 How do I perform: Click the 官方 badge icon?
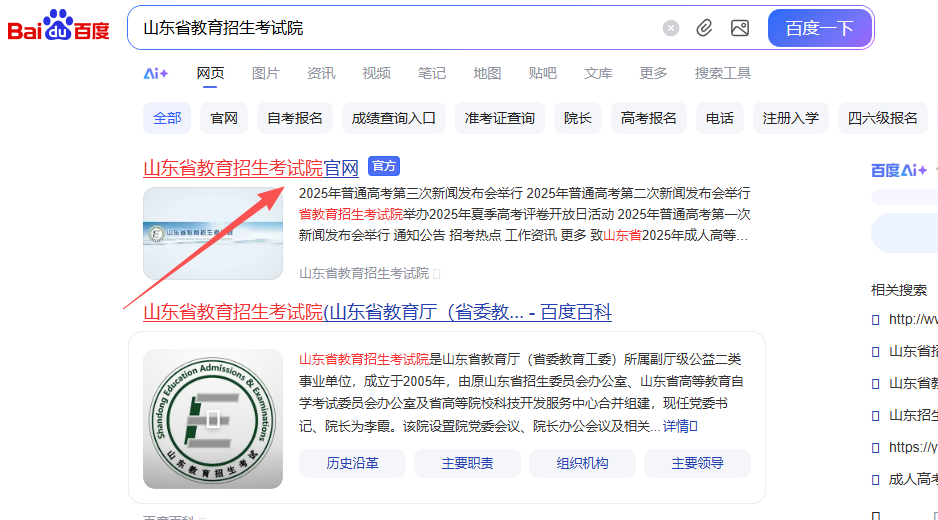point(384,166)
